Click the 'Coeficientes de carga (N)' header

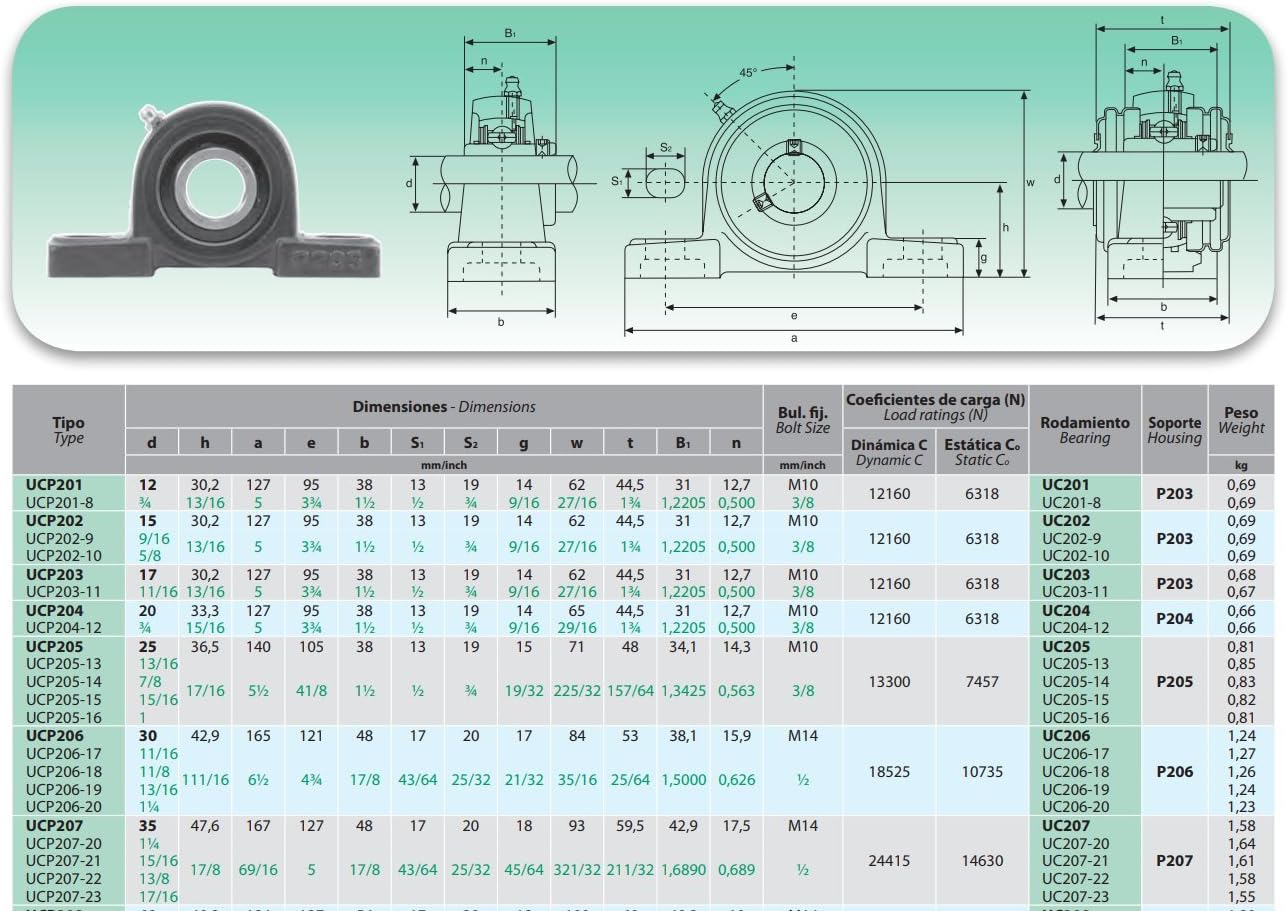935,406
